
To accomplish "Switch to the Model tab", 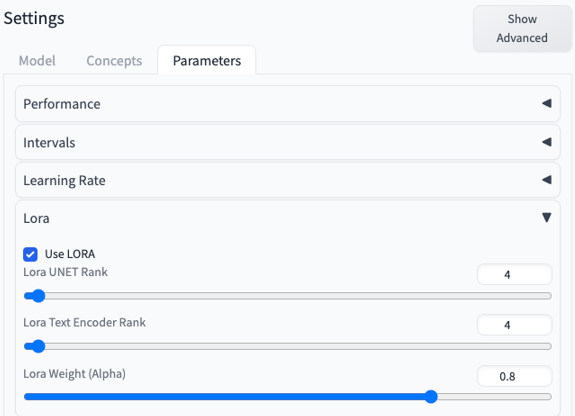I will click(37, 61).
